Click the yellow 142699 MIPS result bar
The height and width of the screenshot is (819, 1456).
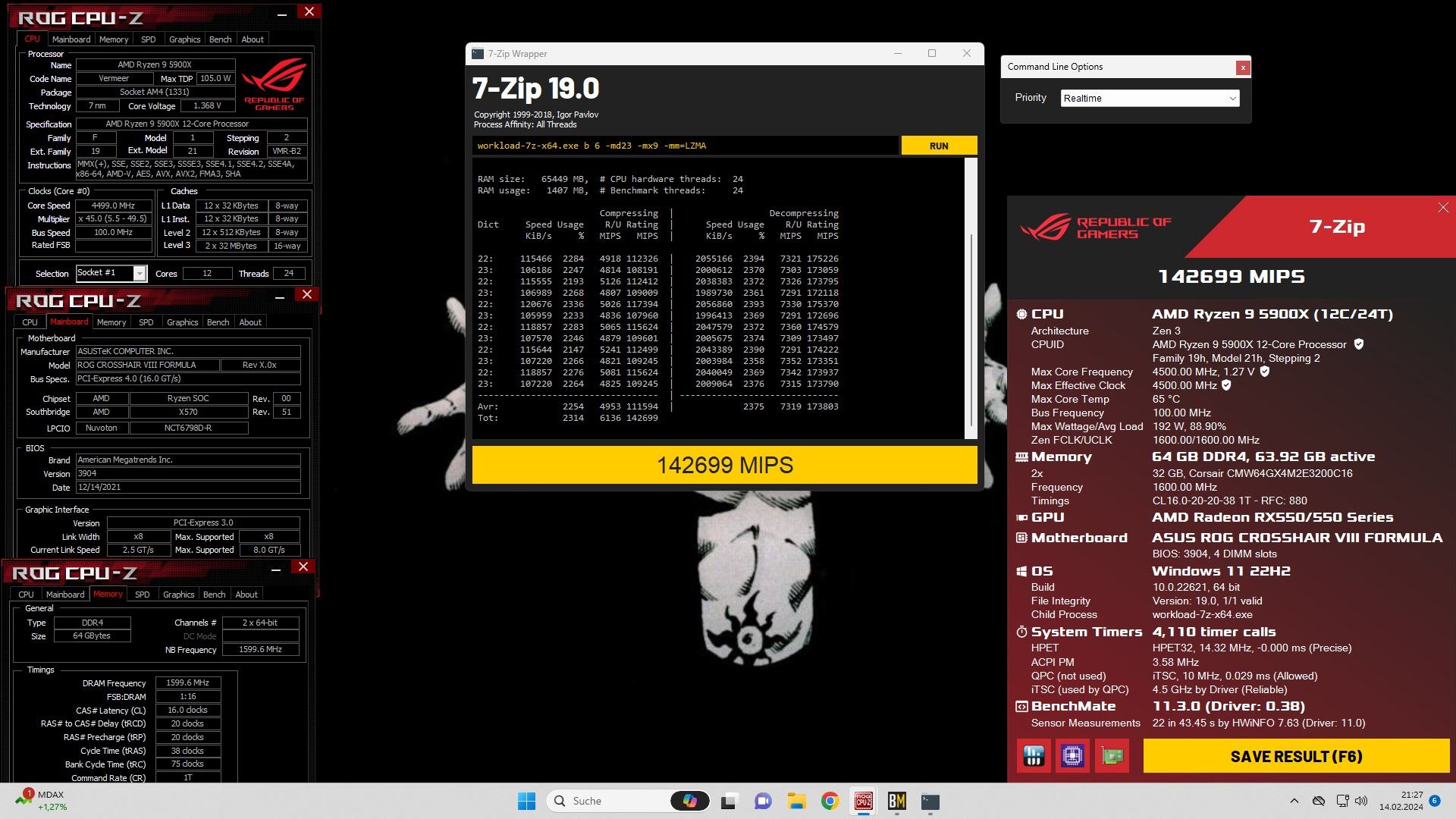coord(724,465)
